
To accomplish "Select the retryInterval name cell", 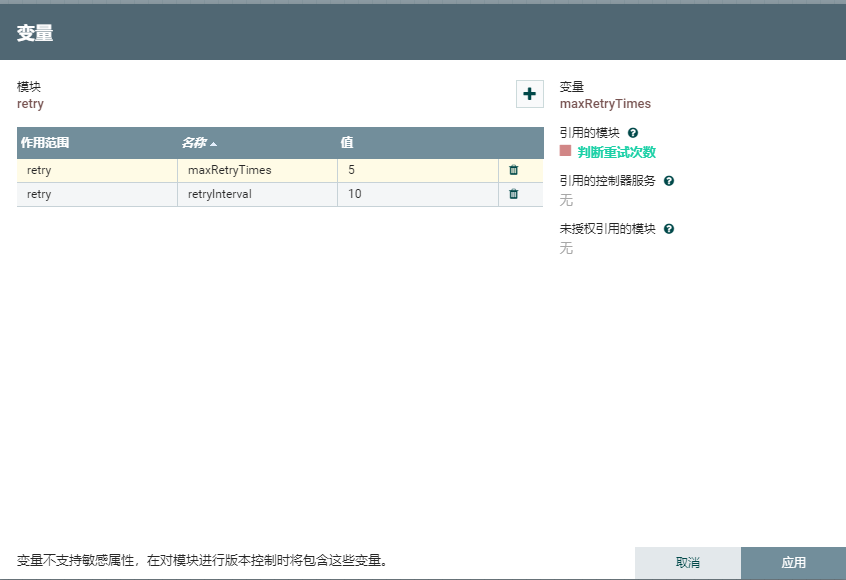I will [x=257, y=194].
